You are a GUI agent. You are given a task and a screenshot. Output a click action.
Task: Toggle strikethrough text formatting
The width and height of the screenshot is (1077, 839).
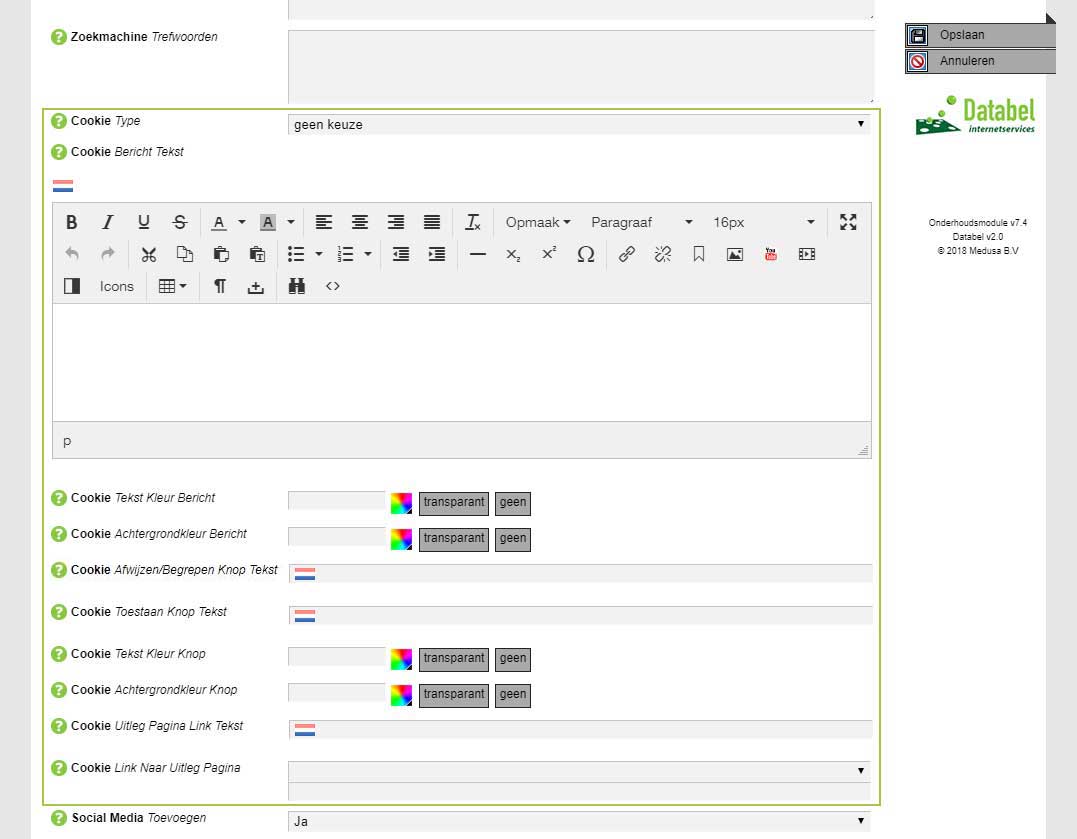pos(180,222)
